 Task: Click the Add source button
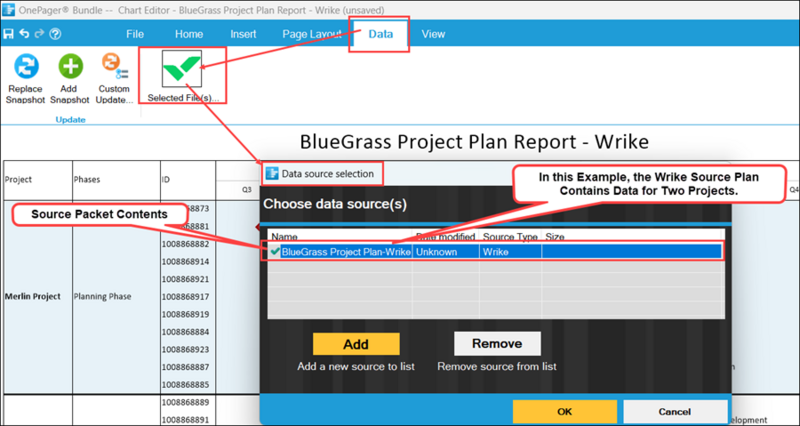point(356,344)
